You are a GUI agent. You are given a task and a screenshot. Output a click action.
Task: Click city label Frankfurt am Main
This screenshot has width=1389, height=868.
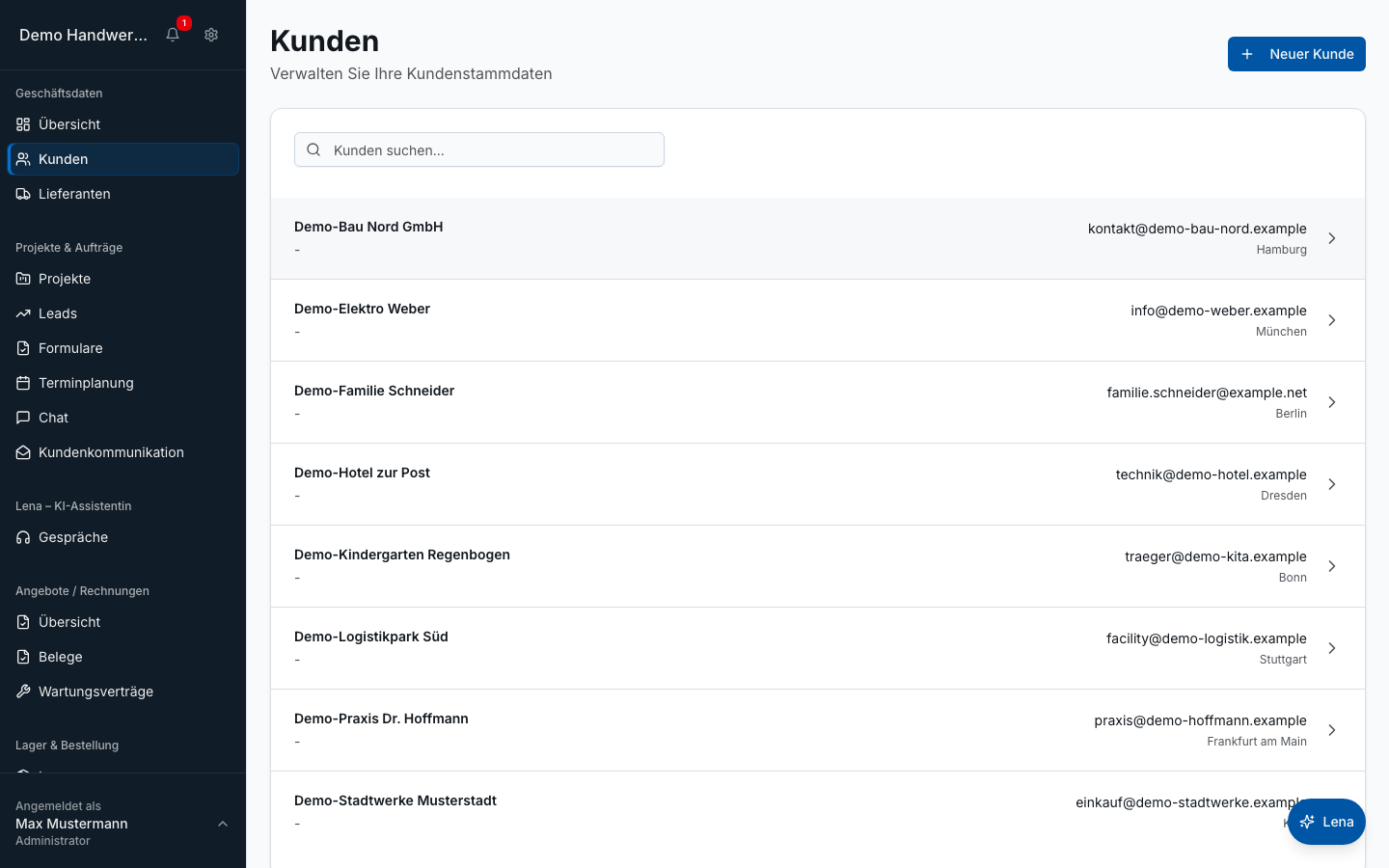pos(1257,742)
